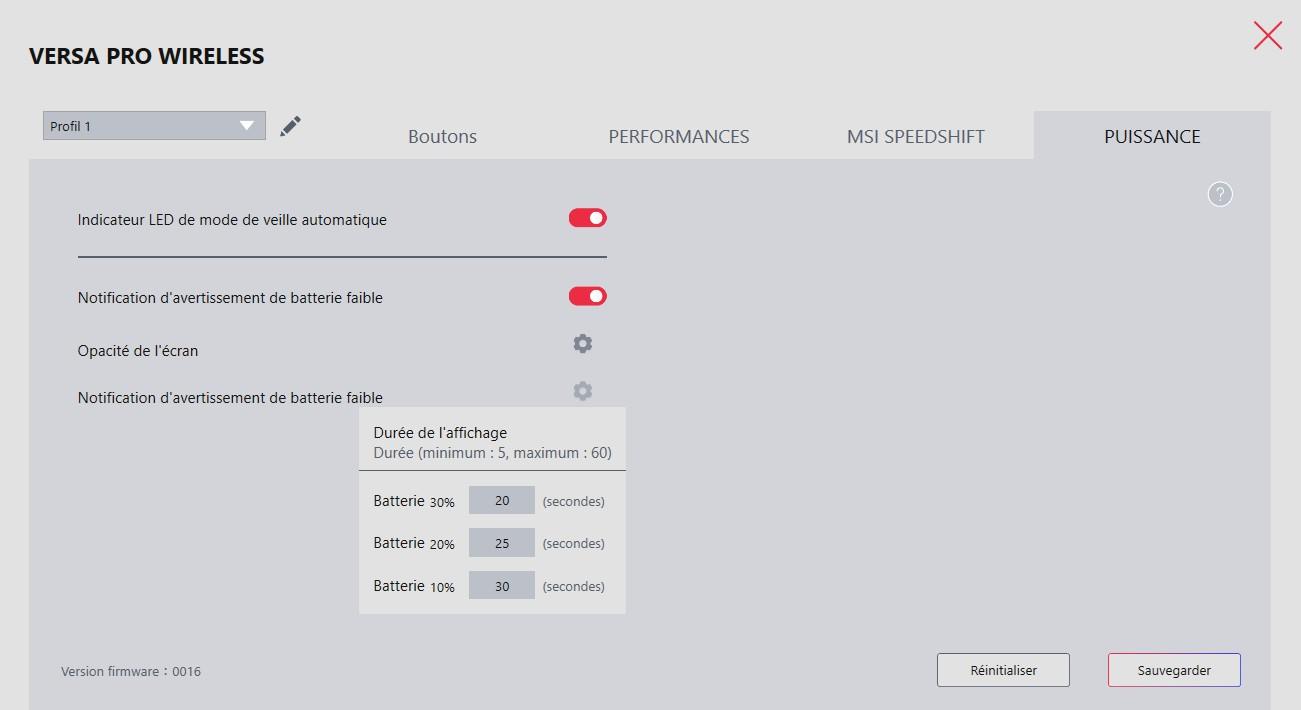
Task: Open the Opacité de l'écran gear settings
Action: coord(582,343)
